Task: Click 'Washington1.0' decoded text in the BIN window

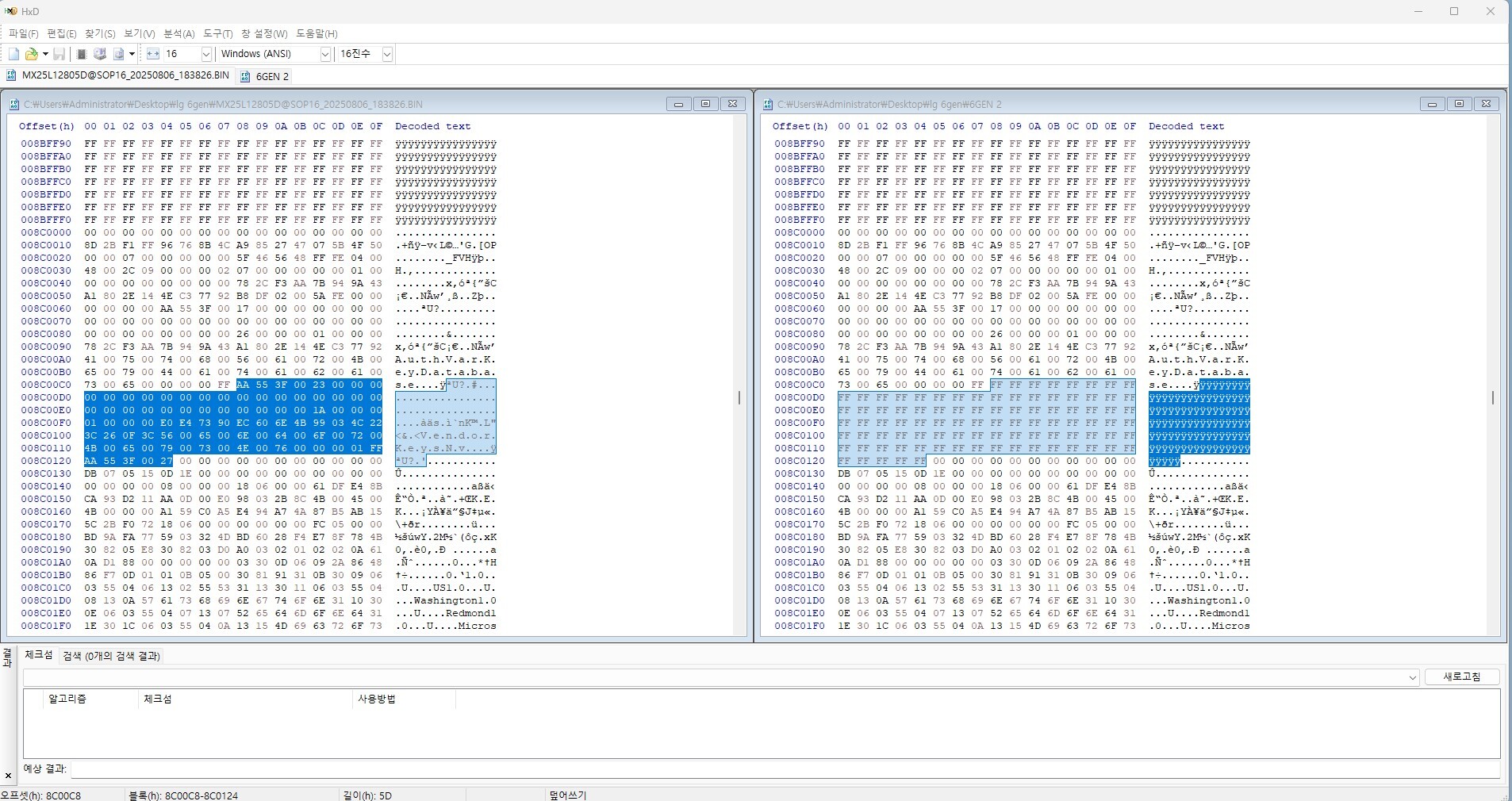Action: point(455,600)
